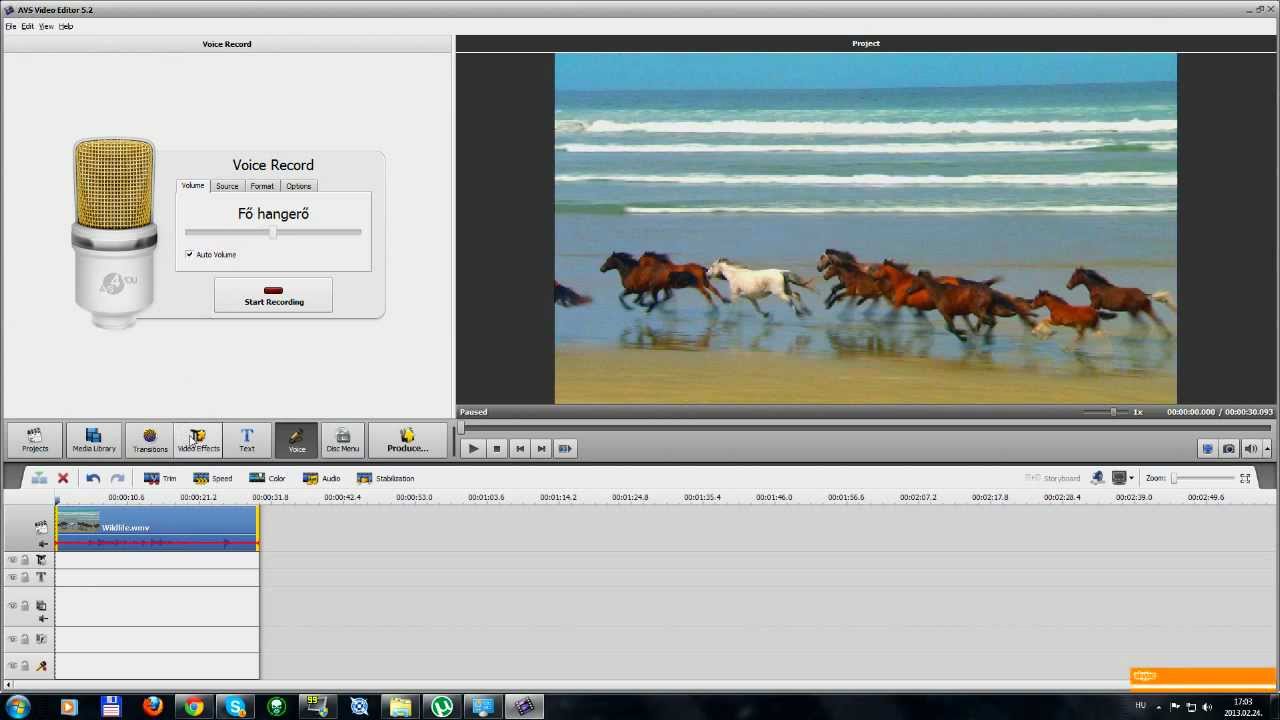Switch to Storyboard view
The image size is (1280, 720).
1053,478
